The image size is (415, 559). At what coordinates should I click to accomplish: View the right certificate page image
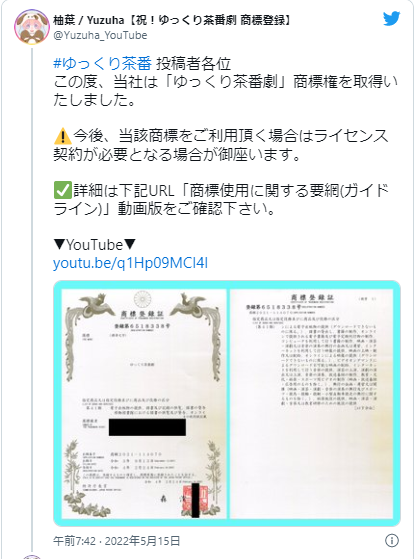point(312,404)
